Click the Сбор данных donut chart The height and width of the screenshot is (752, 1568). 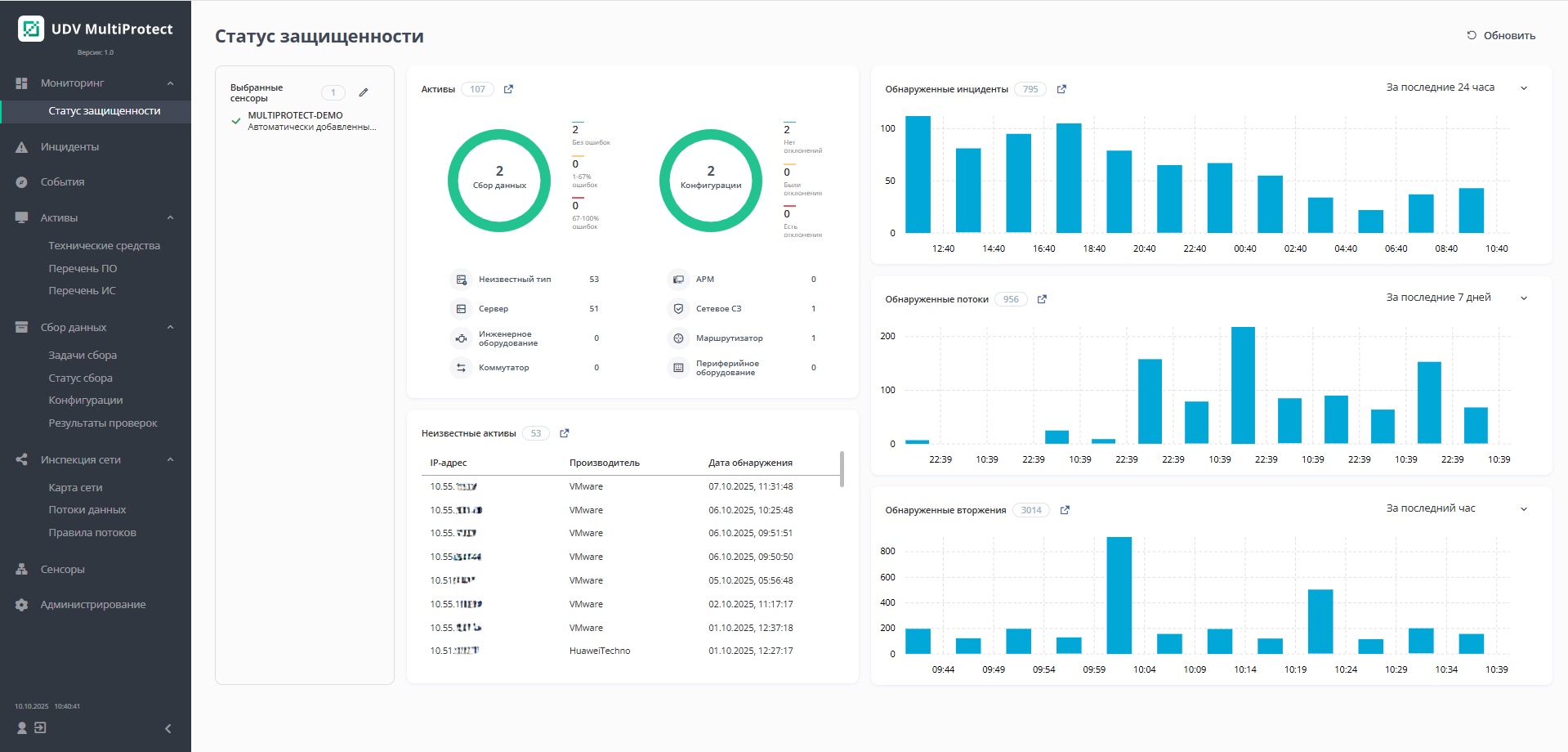click(499, 180)
